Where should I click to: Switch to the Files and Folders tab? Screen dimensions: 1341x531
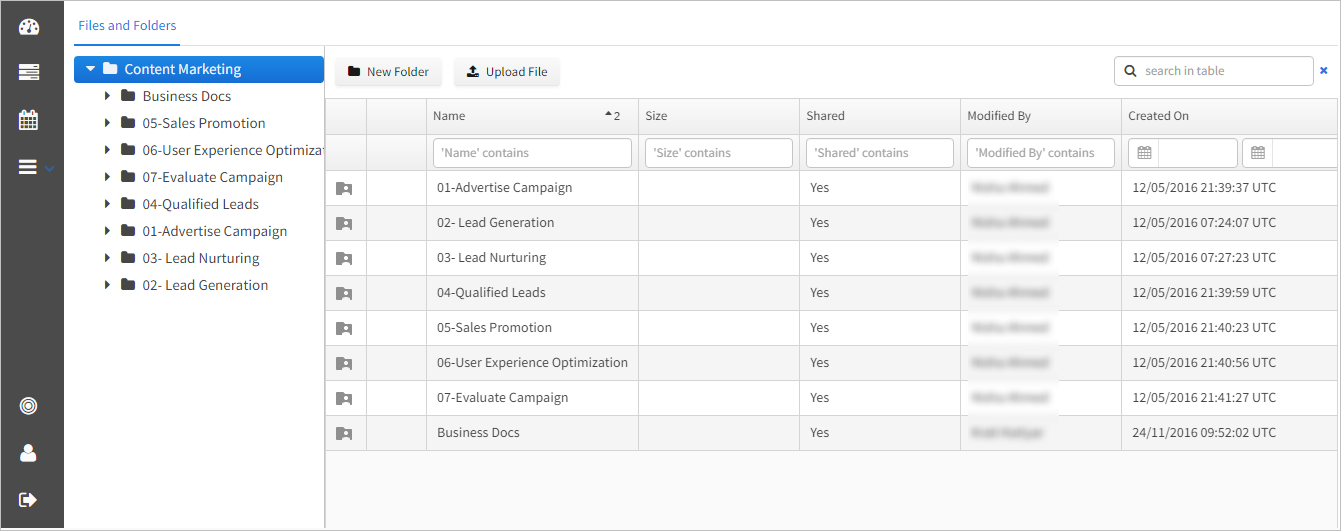click(x=127, y=25)
